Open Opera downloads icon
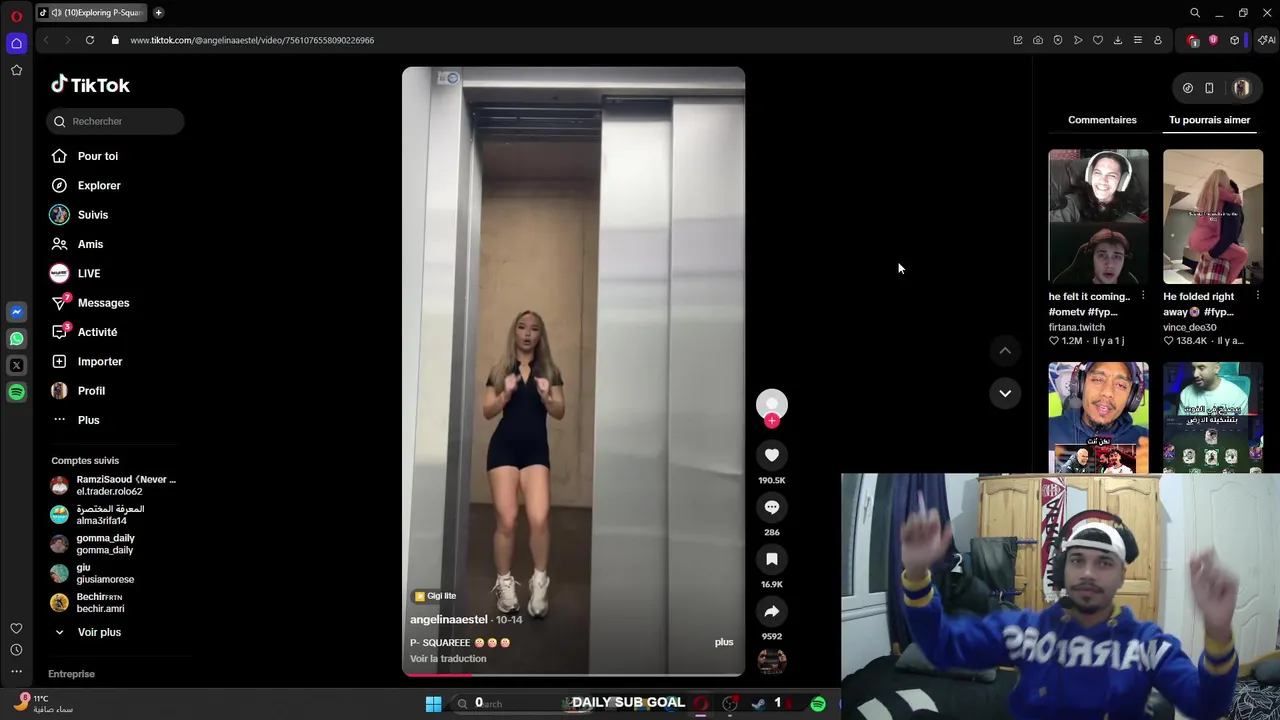This screenshot has width=1280, height=720. tap(1118, 40)
